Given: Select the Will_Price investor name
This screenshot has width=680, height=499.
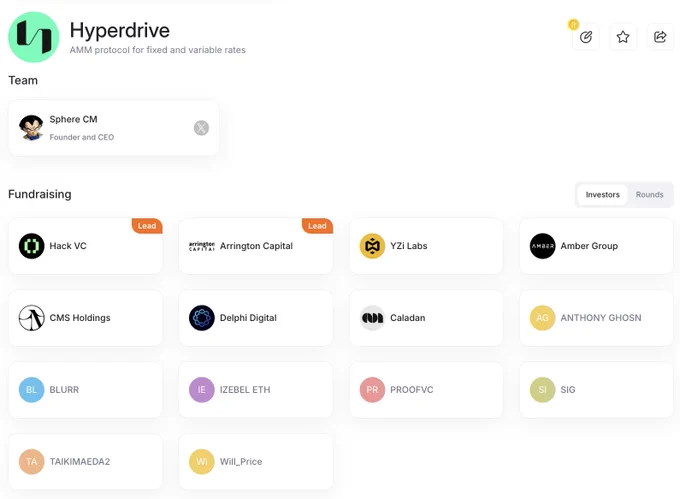Looking at the screenshot, I should [x=241, y=462].
